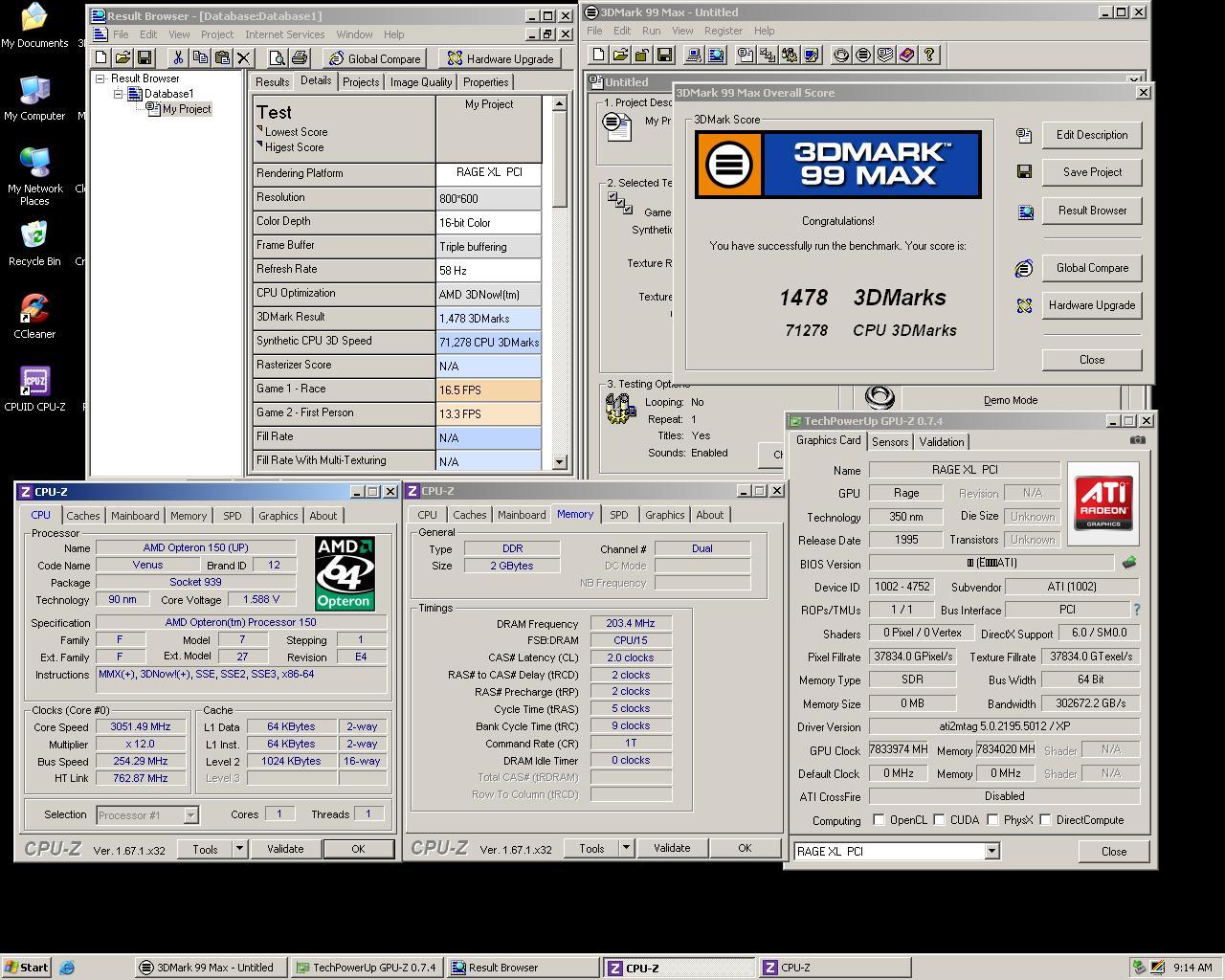
Task: Click Close button in the GPU-Z window
Action: click(1113, 852)
